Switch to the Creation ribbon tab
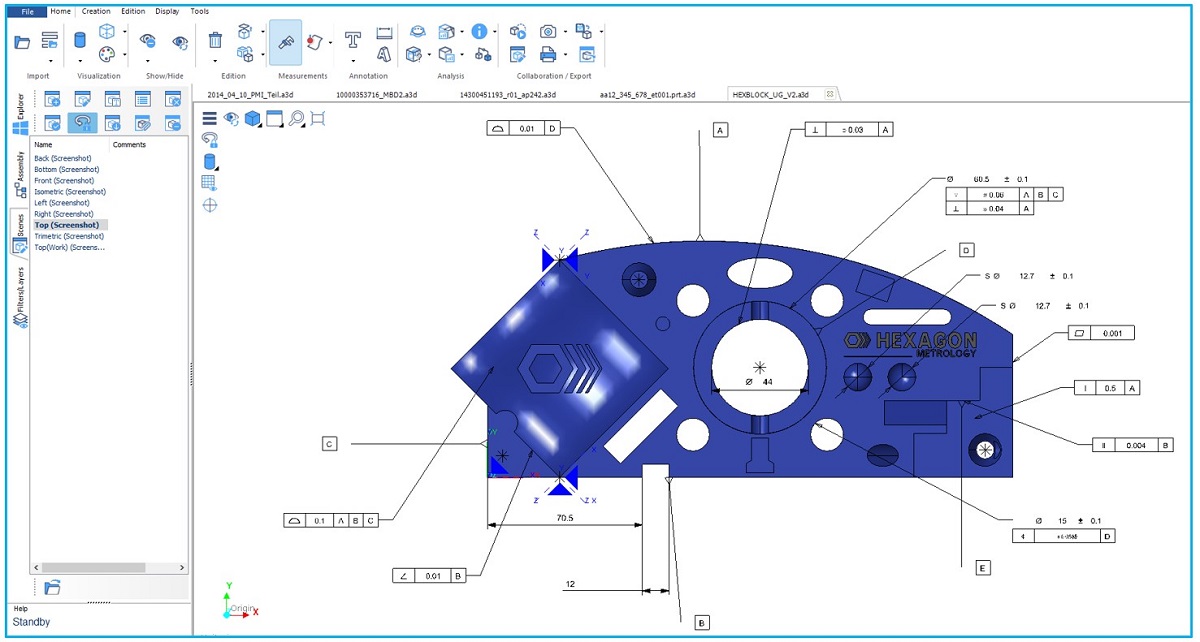The width and height of the screenshot is (1200, 642). click(x=96, y=11)
